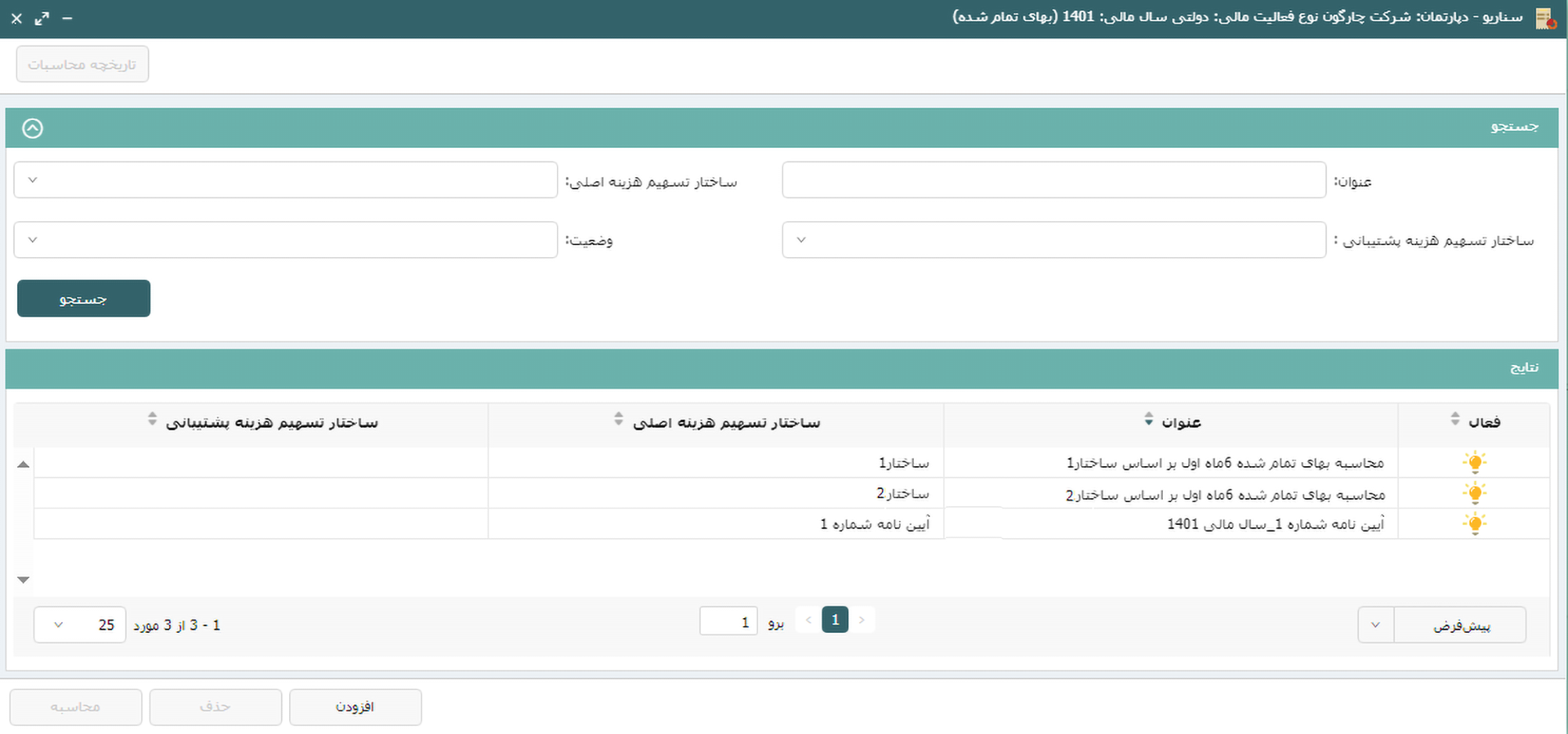Open the وضعیت status dropdown
The width and height of the screenshot is (1568, 734).
(285, 240)
